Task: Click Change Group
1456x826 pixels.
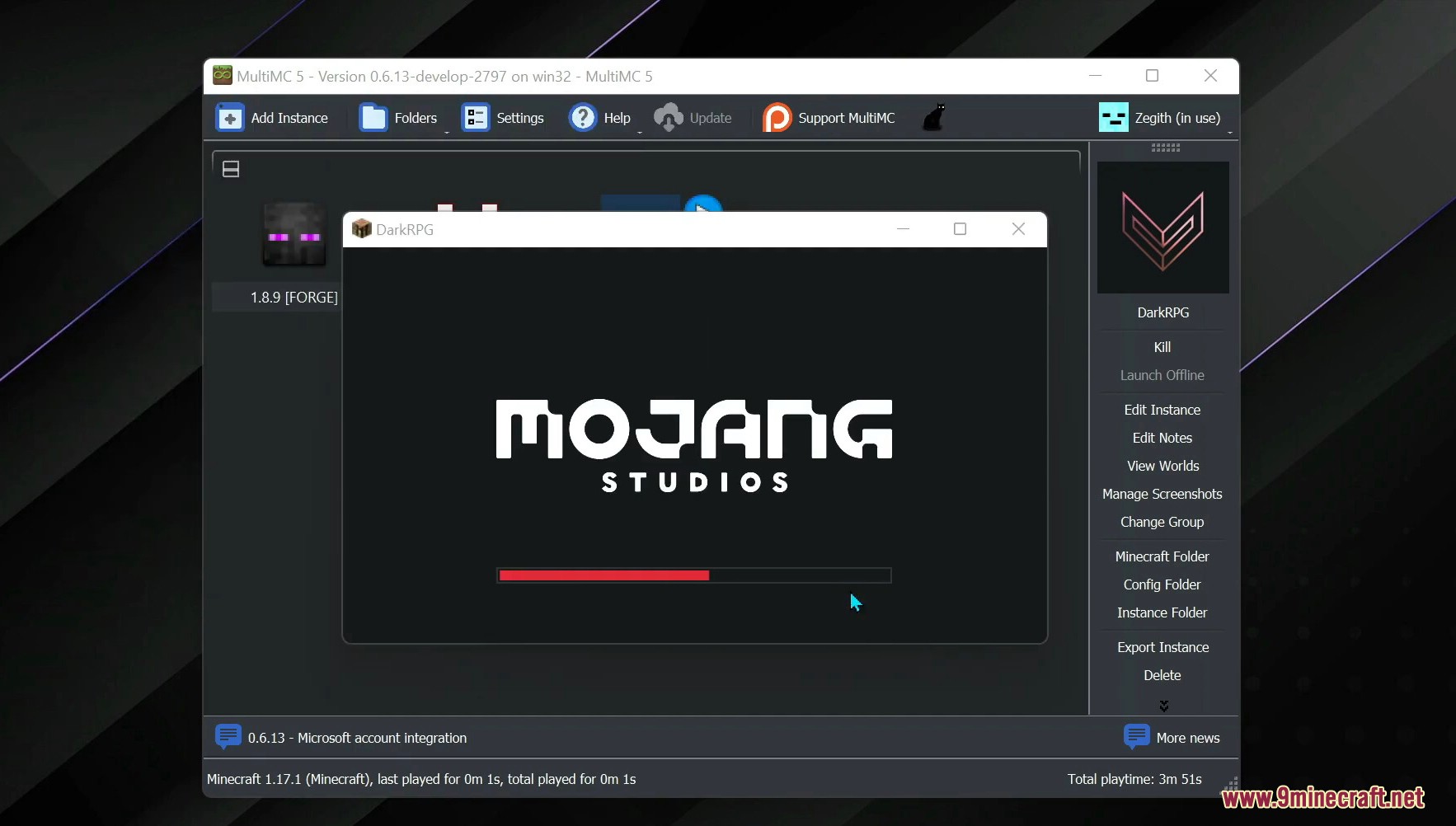Action: [x=1162, y=522]
